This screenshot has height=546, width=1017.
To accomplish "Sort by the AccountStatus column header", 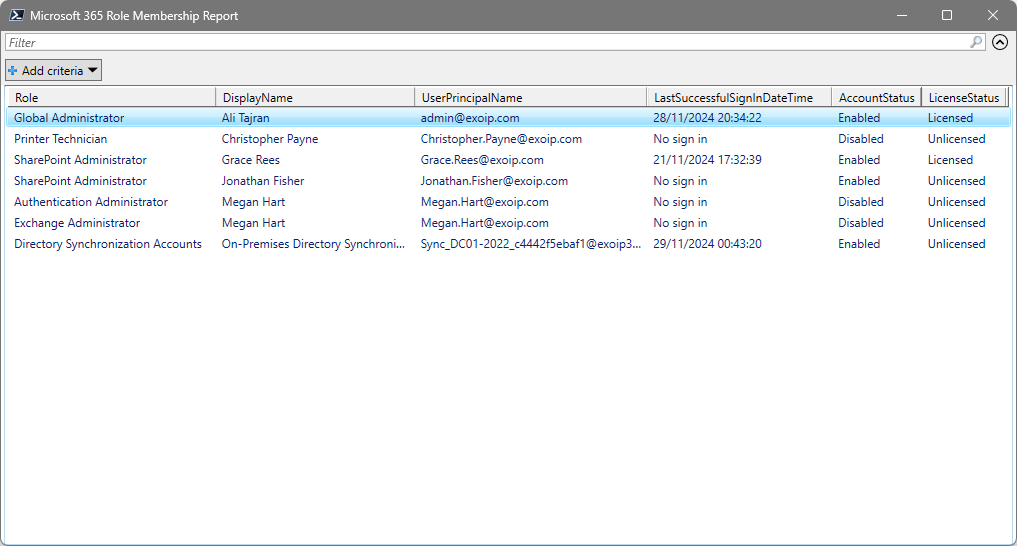I will 875,97.
